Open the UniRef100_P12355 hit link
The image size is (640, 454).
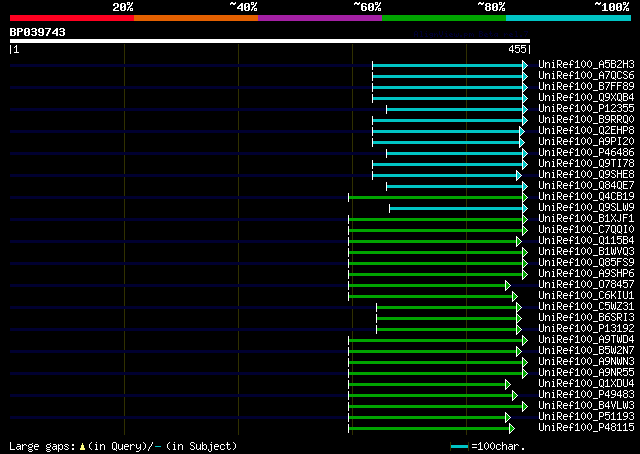coord(586,109)
